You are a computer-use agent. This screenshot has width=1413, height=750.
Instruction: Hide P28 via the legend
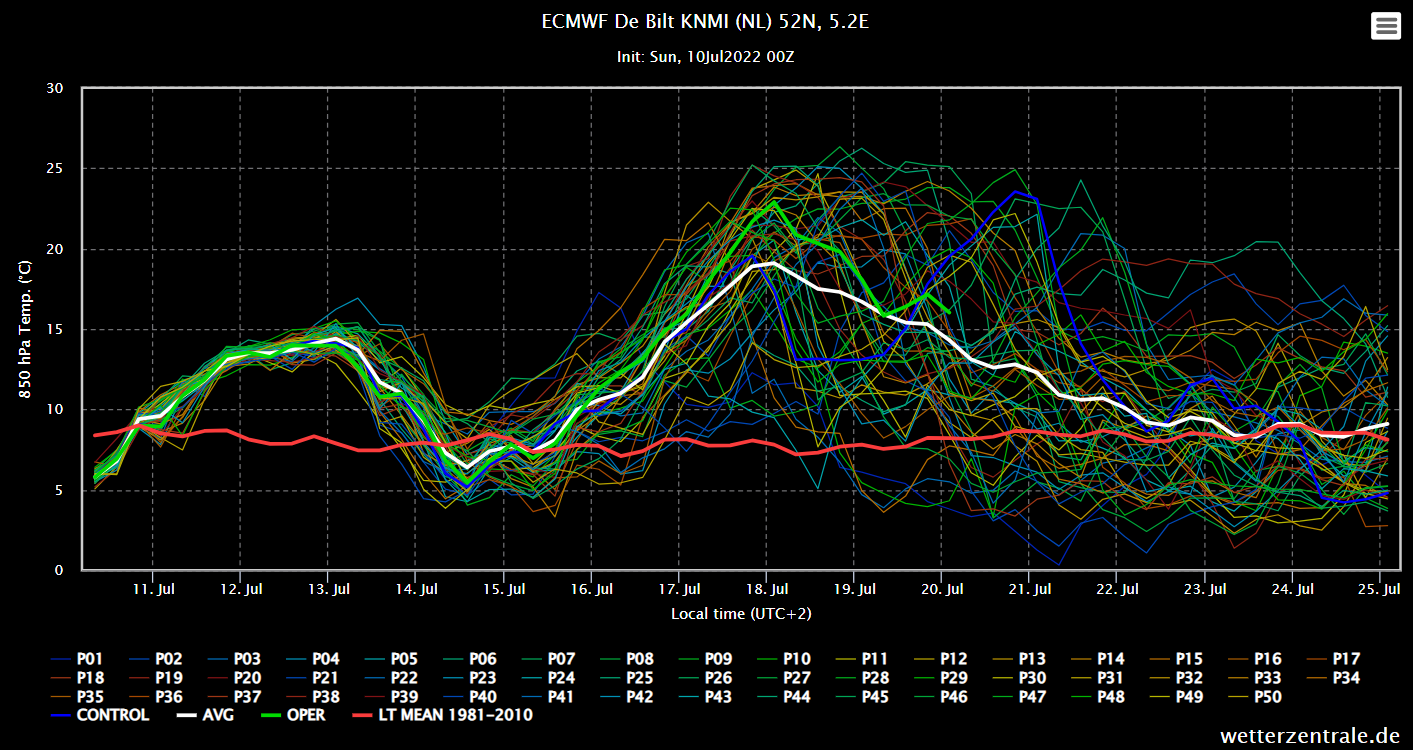[x=861, y=678]
